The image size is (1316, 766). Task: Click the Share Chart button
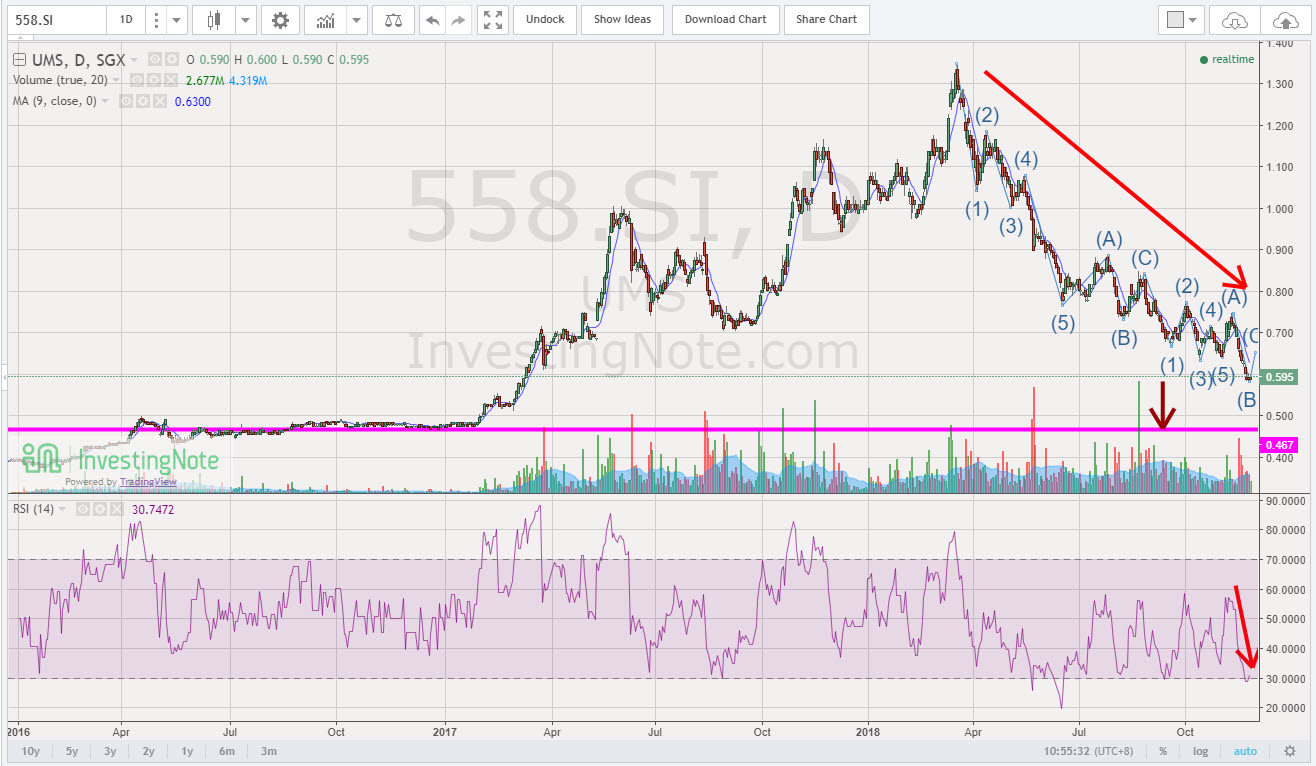[826, 19]
